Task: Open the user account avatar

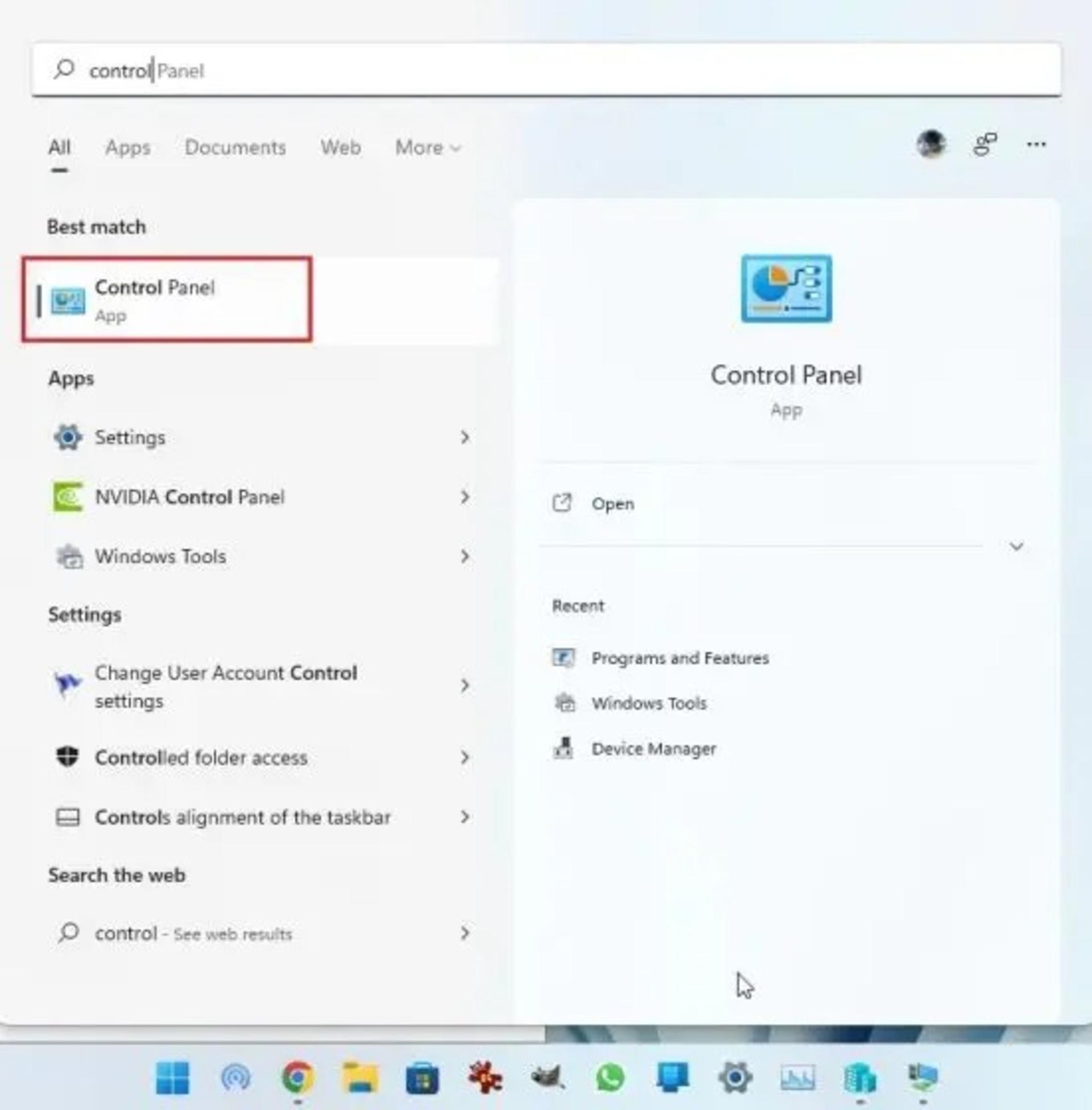Action: click(x=931, y=144)
